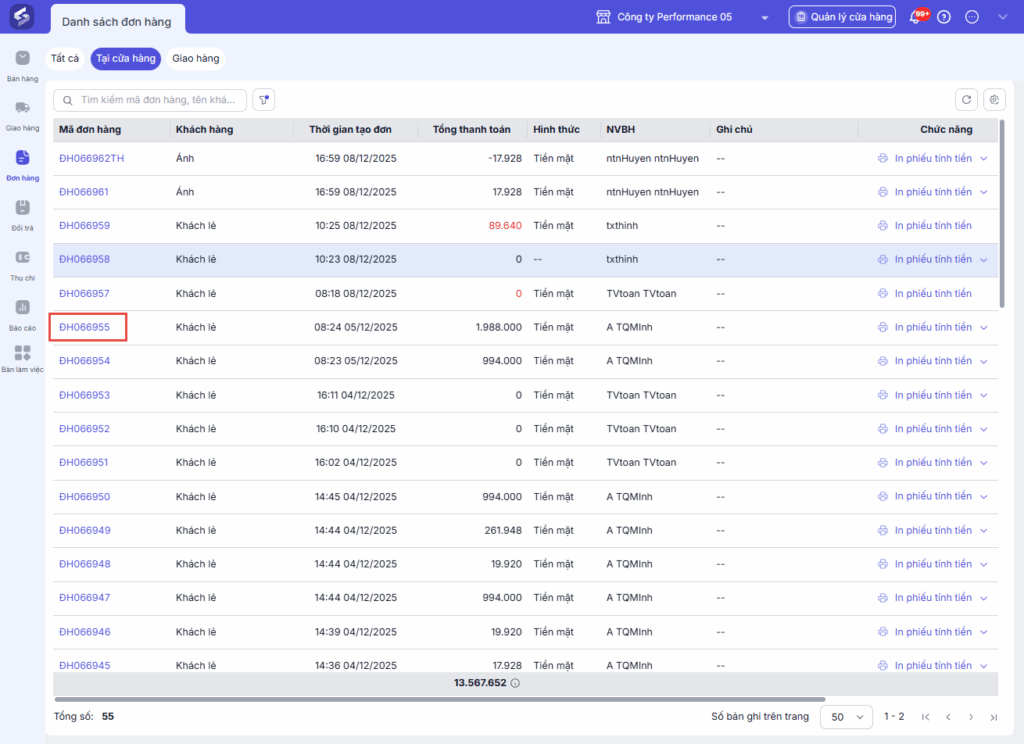Screen dimensions: 1024x744
Task: Expand the Công ty Performance 05 dropdown
Action: coord(765,18)
